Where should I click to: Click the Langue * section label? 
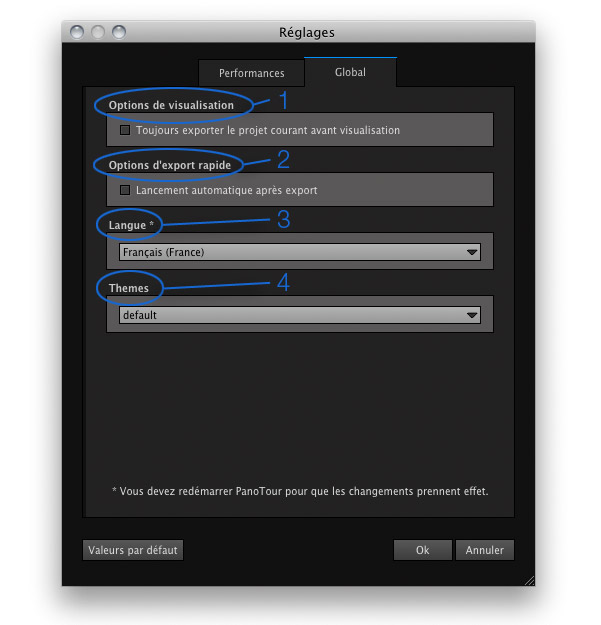pos(131,225)
